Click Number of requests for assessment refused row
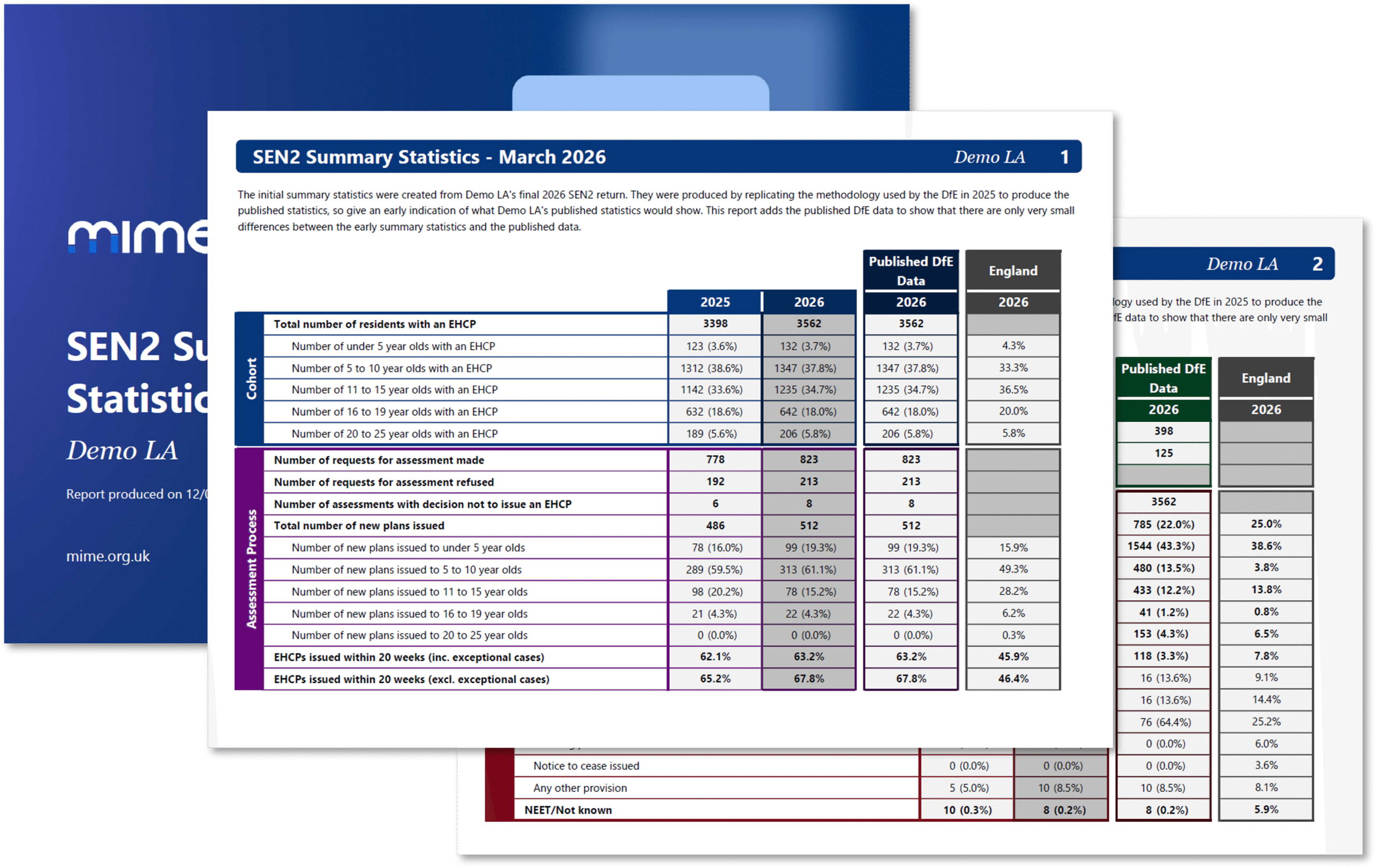This screenshot has height=868, width=1376. pos(383,482)
